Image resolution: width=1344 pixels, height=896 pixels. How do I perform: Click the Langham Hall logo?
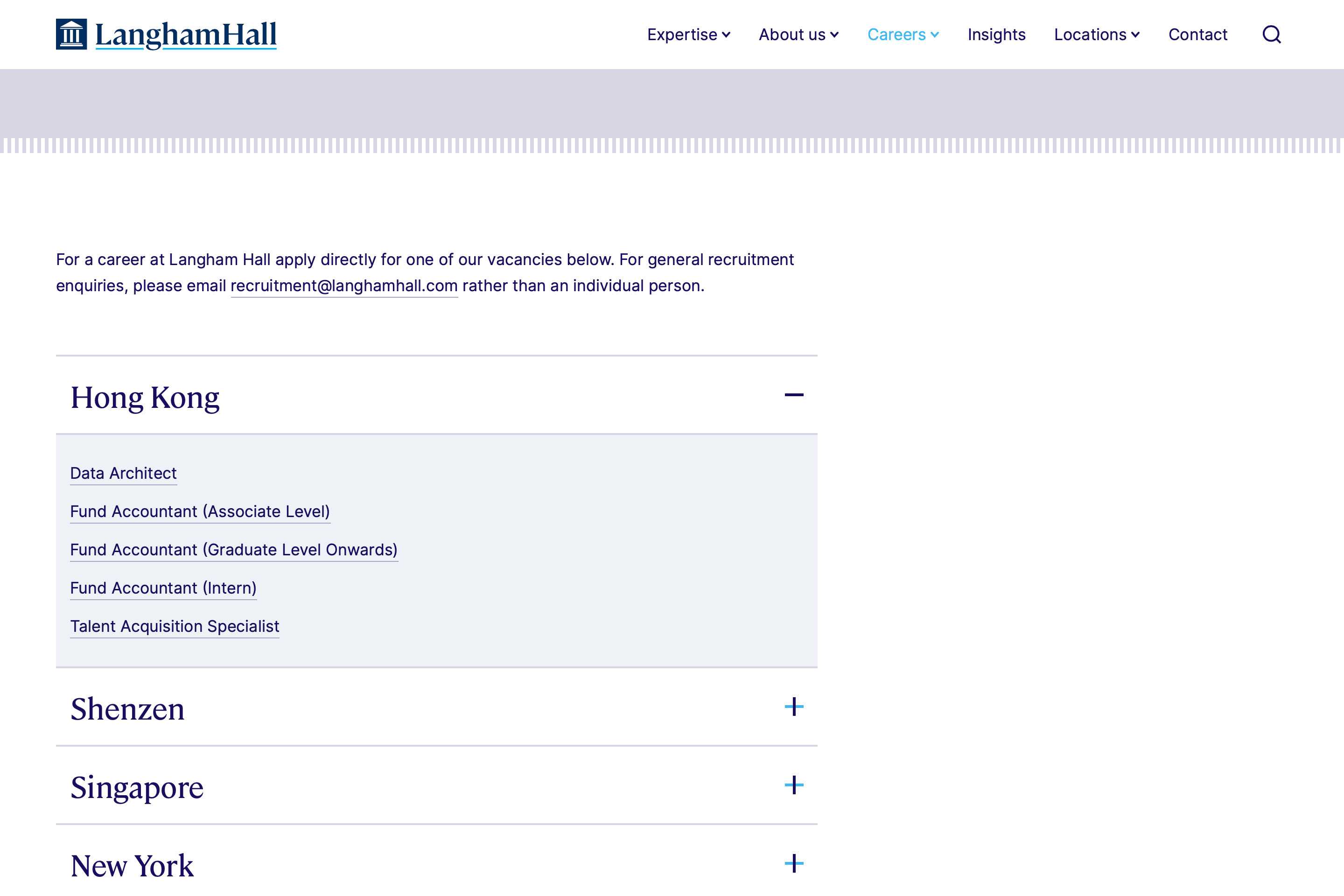click(166, 34)
